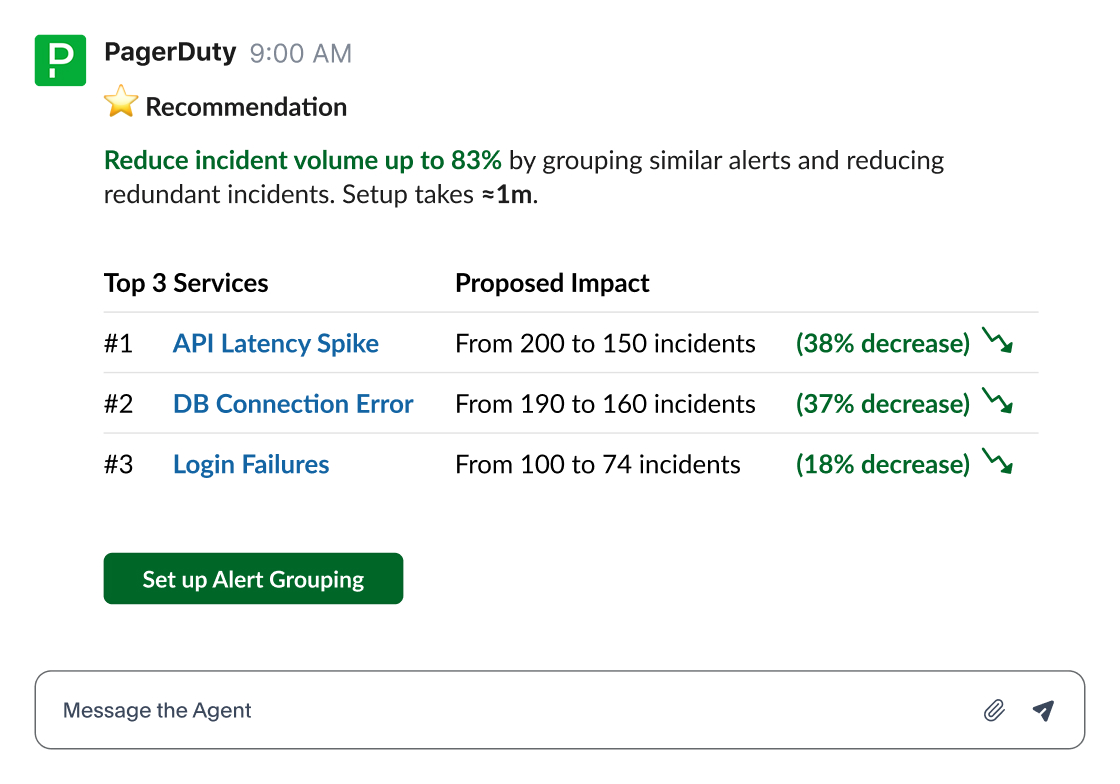Click the 'Proposed Impact' column header
Image resolution: width=1120 pixels, height=784 pixels.
pos(552,283)
